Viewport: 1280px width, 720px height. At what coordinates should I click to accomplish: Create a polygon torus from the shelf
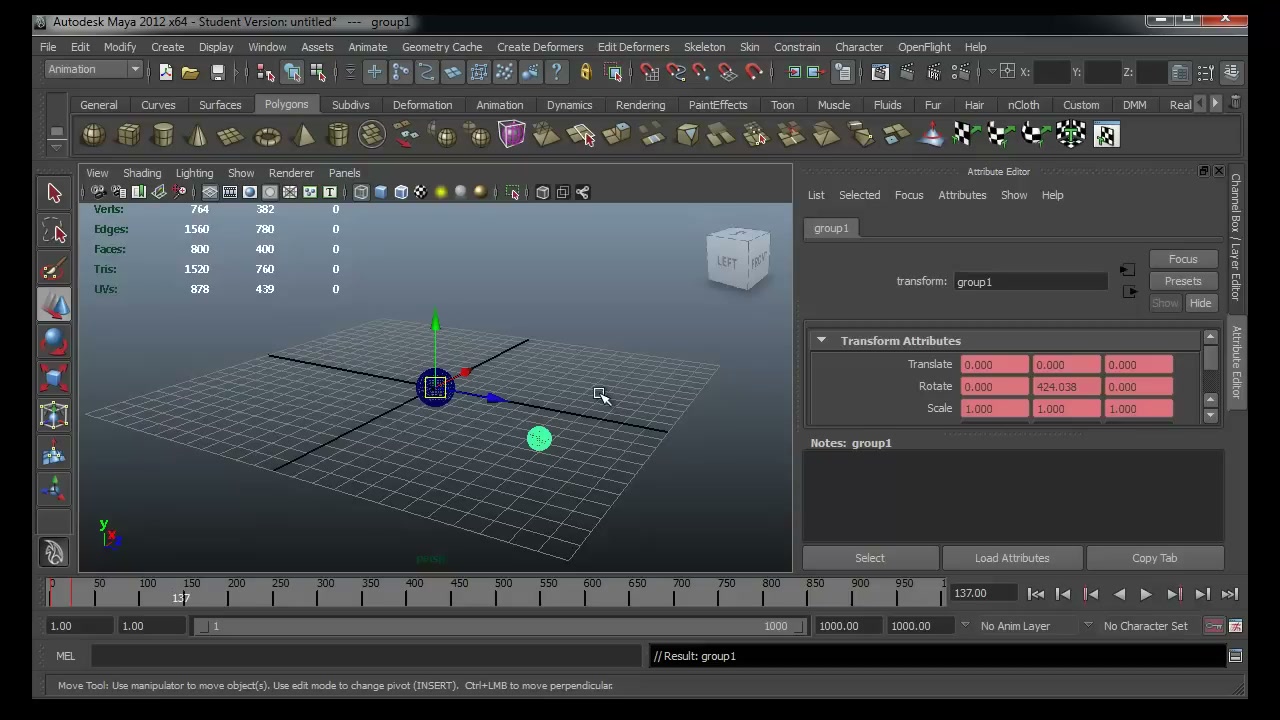[x=267, y=135]
